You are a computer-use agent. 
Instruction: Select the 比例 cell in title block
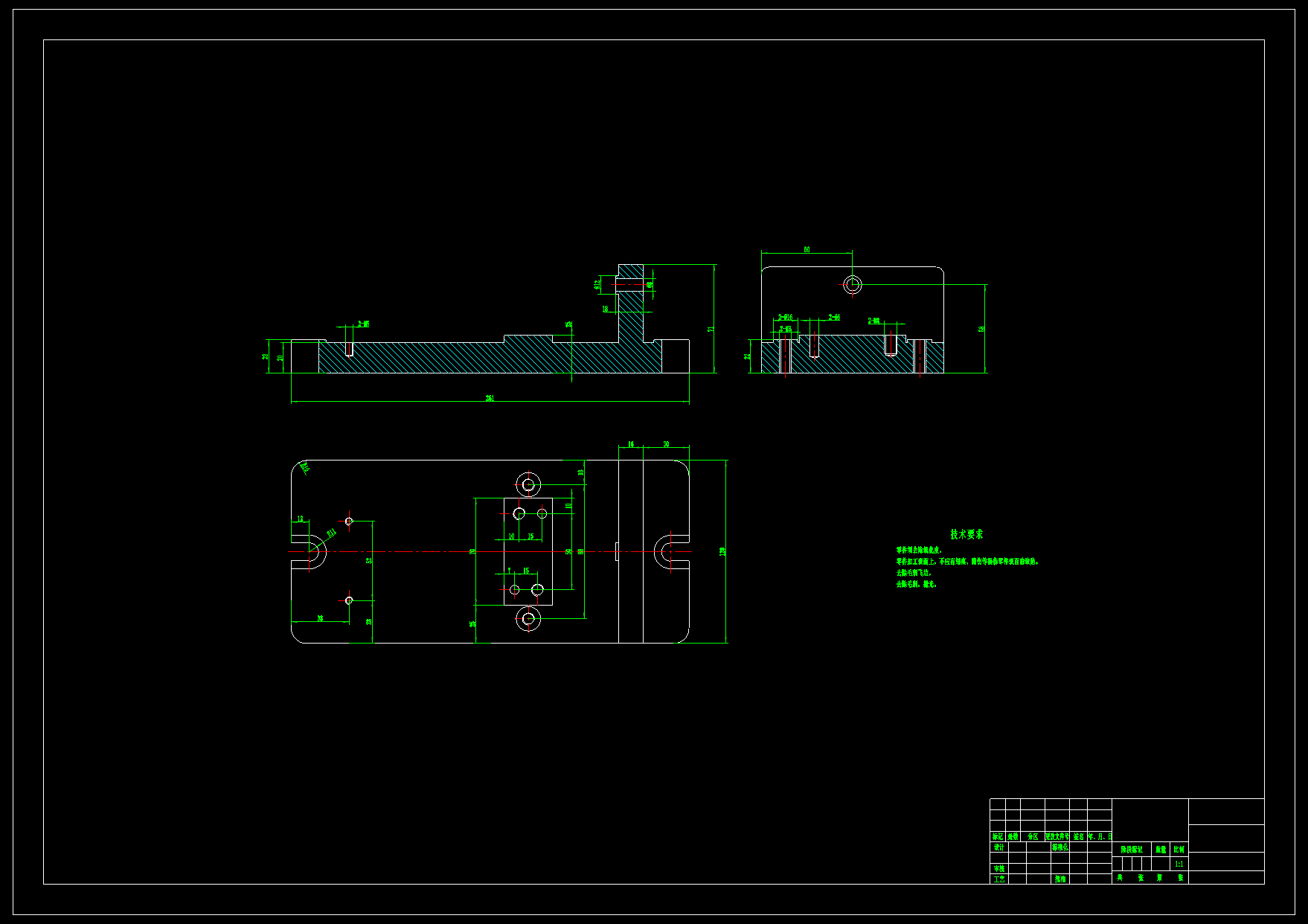click(x=1179, y=849)
